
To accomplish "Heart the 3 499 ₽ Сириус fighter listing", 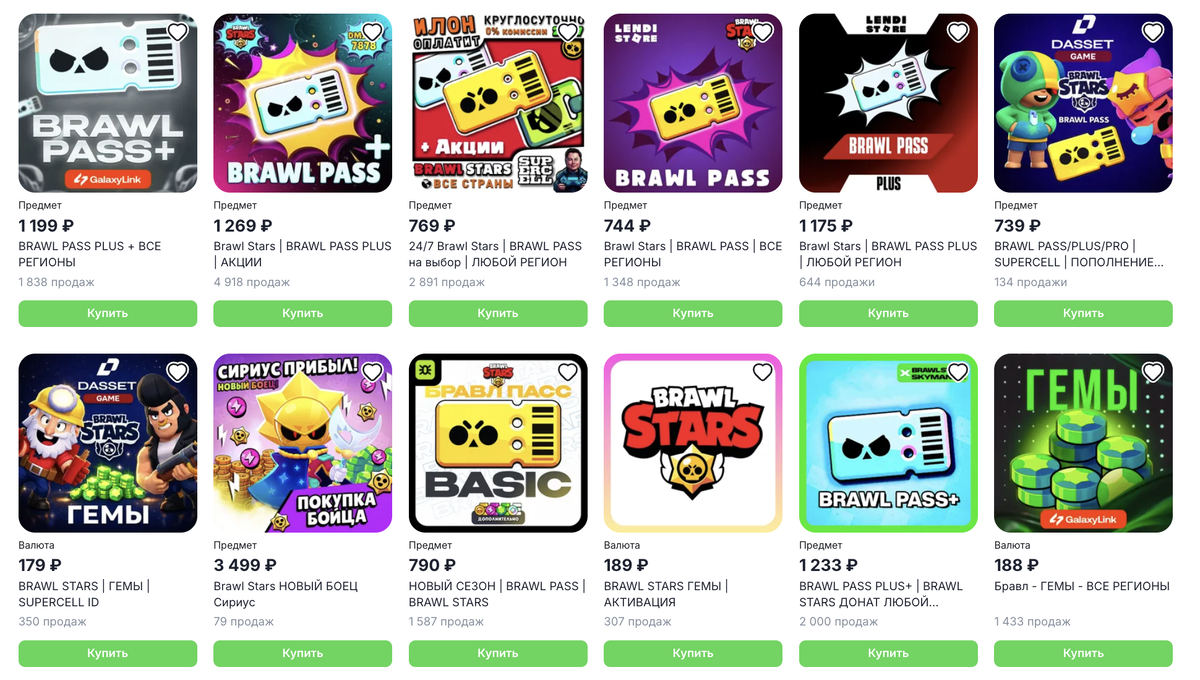I will coord(372,372).
